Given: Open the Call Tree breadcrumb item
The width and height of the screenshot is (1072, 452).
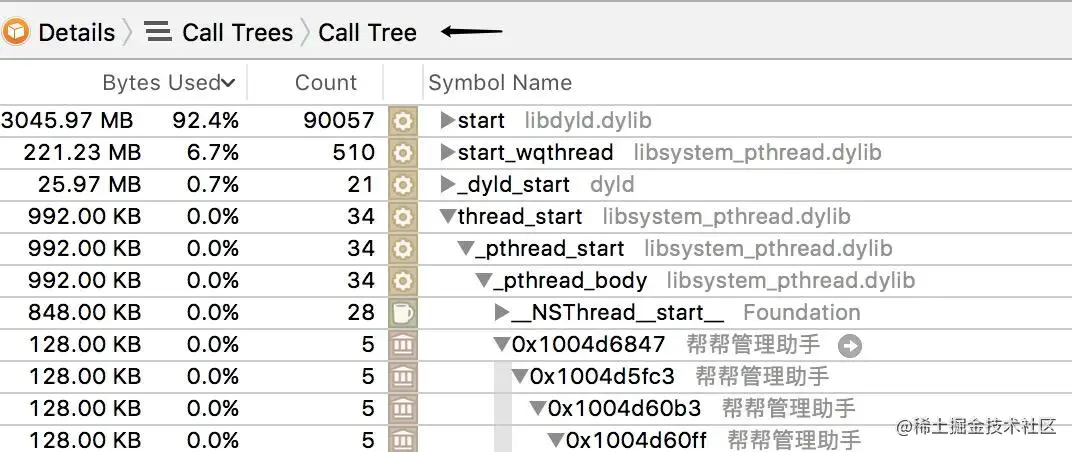Looking at the screenshot, I should coord(367,32).
